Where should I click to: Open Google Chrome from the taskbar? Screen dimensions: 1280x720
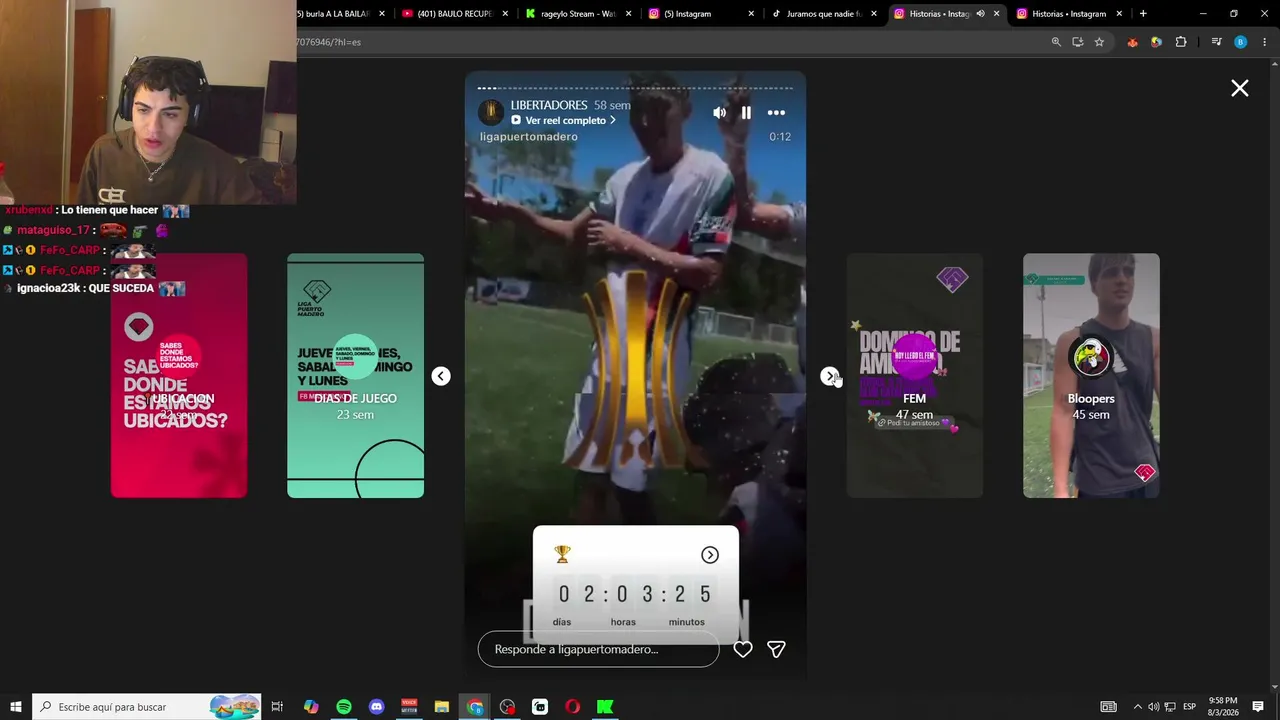pyautogui.click(x=475, y=707)
